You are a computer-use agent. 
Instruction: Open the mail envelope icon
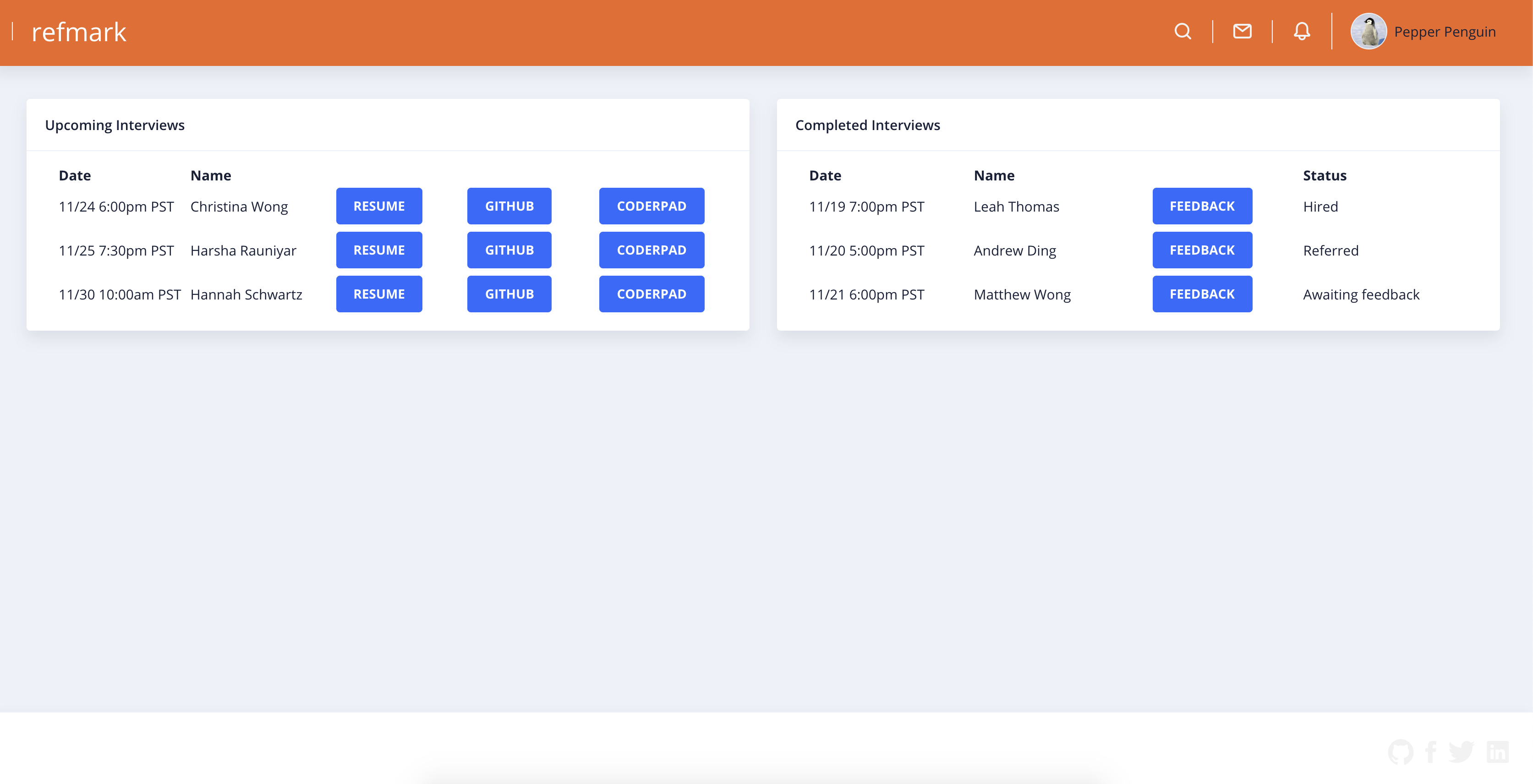click(1242, 32)
